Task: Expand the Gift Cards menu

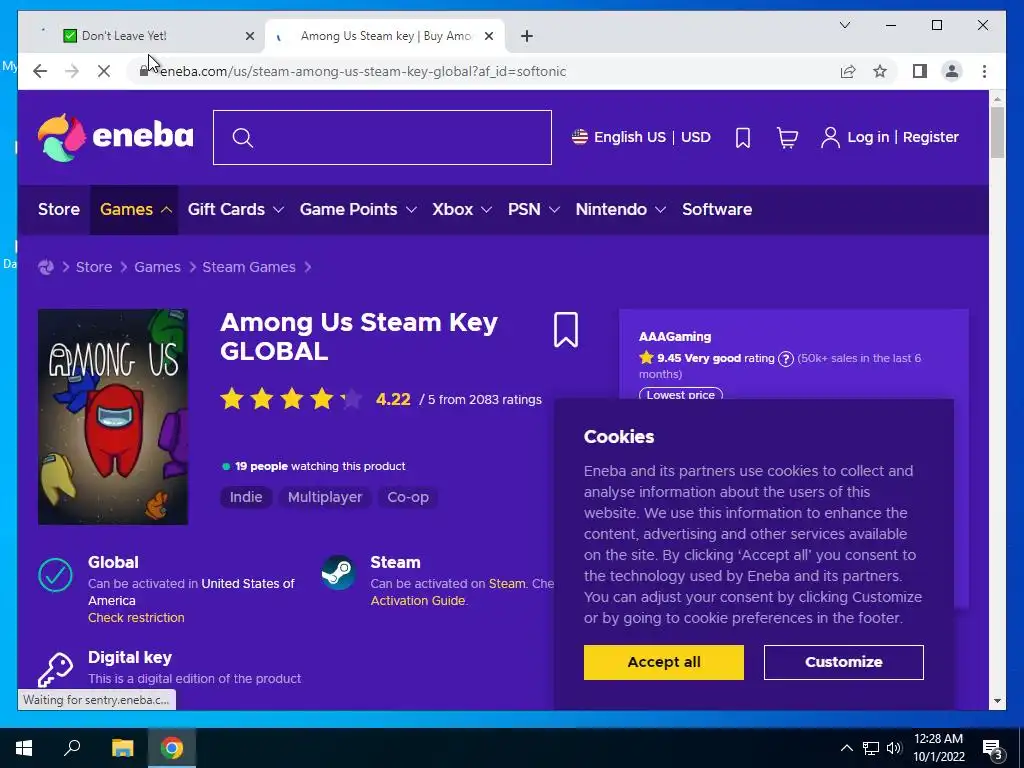Action: coord(236,210)
